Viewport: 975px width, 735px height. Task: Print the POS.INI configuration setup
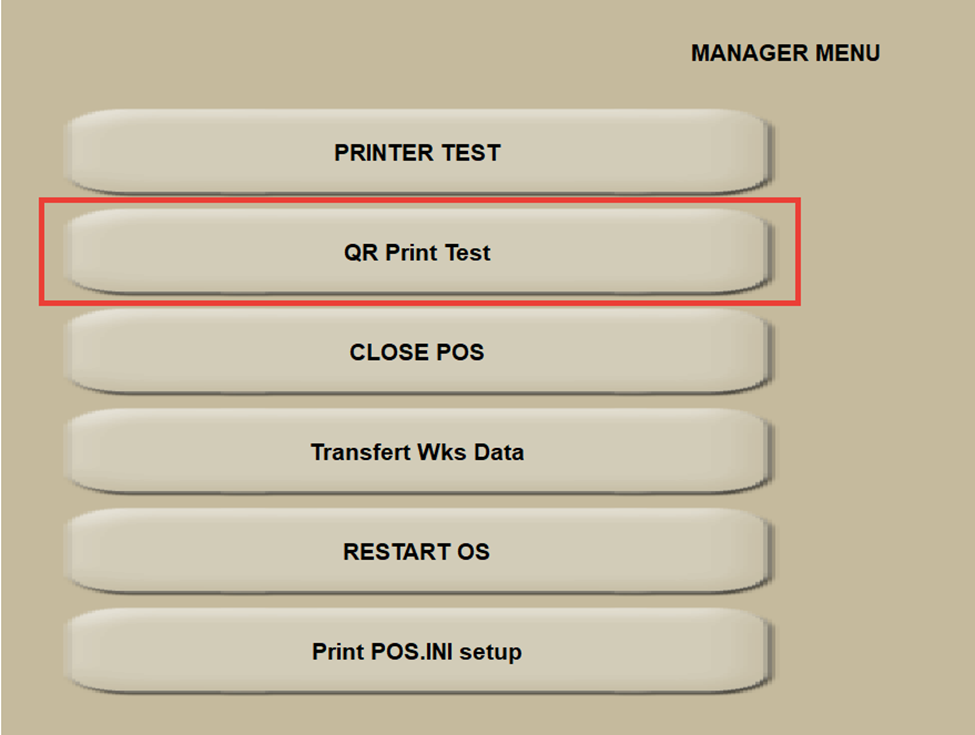(417, 651)
